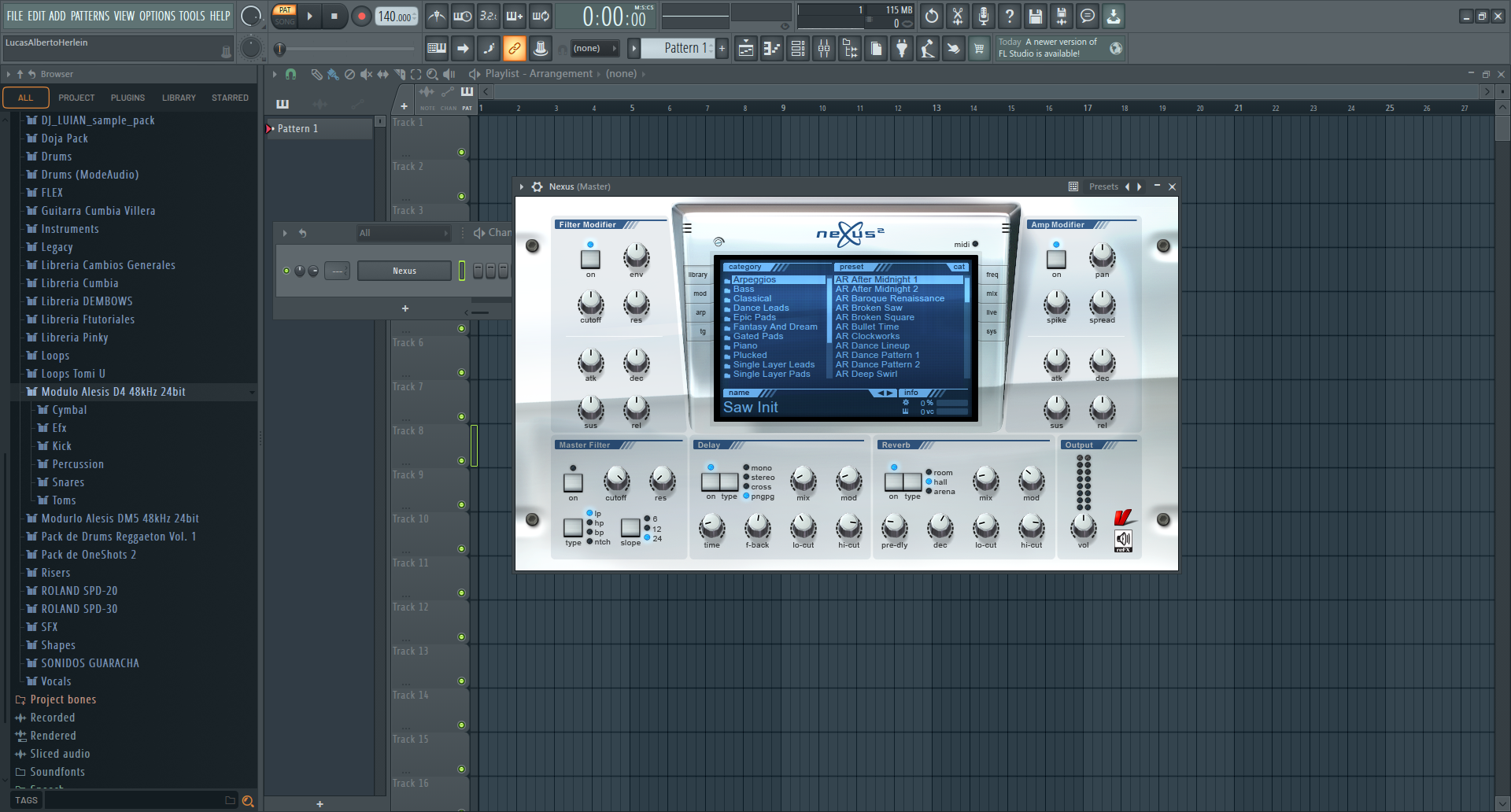Screen dimensions: 1511x812
Task: Click the audio editor scissors icon
Action: coord(957,16)
